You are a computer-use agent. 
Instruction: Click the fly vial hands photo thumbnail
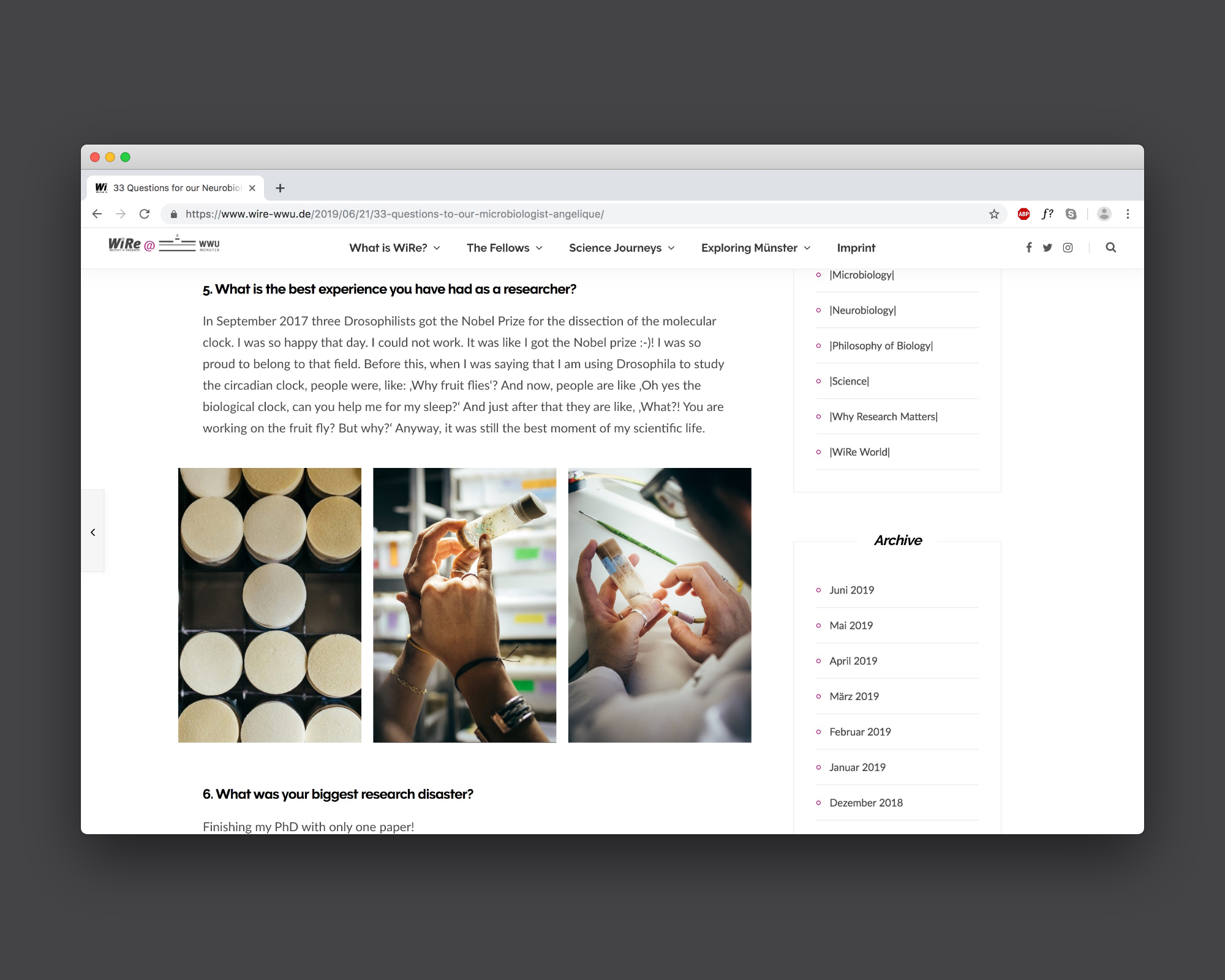(464, 605)
